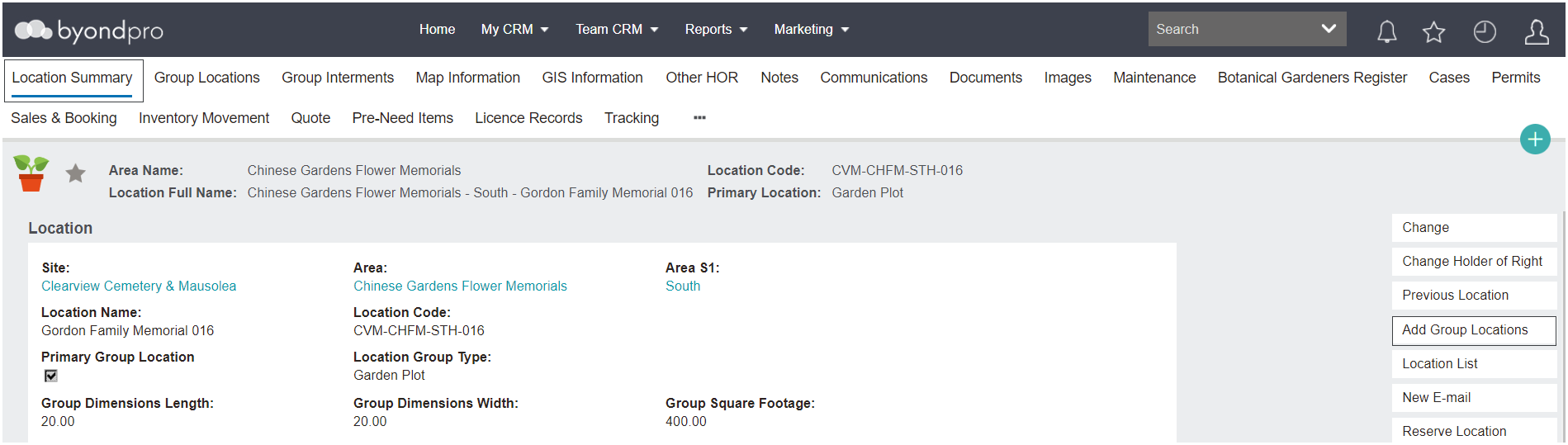Toggle Primary Group Location checkbox
The height and width of the screenshot is (445, 1568).
click(51, 376)
